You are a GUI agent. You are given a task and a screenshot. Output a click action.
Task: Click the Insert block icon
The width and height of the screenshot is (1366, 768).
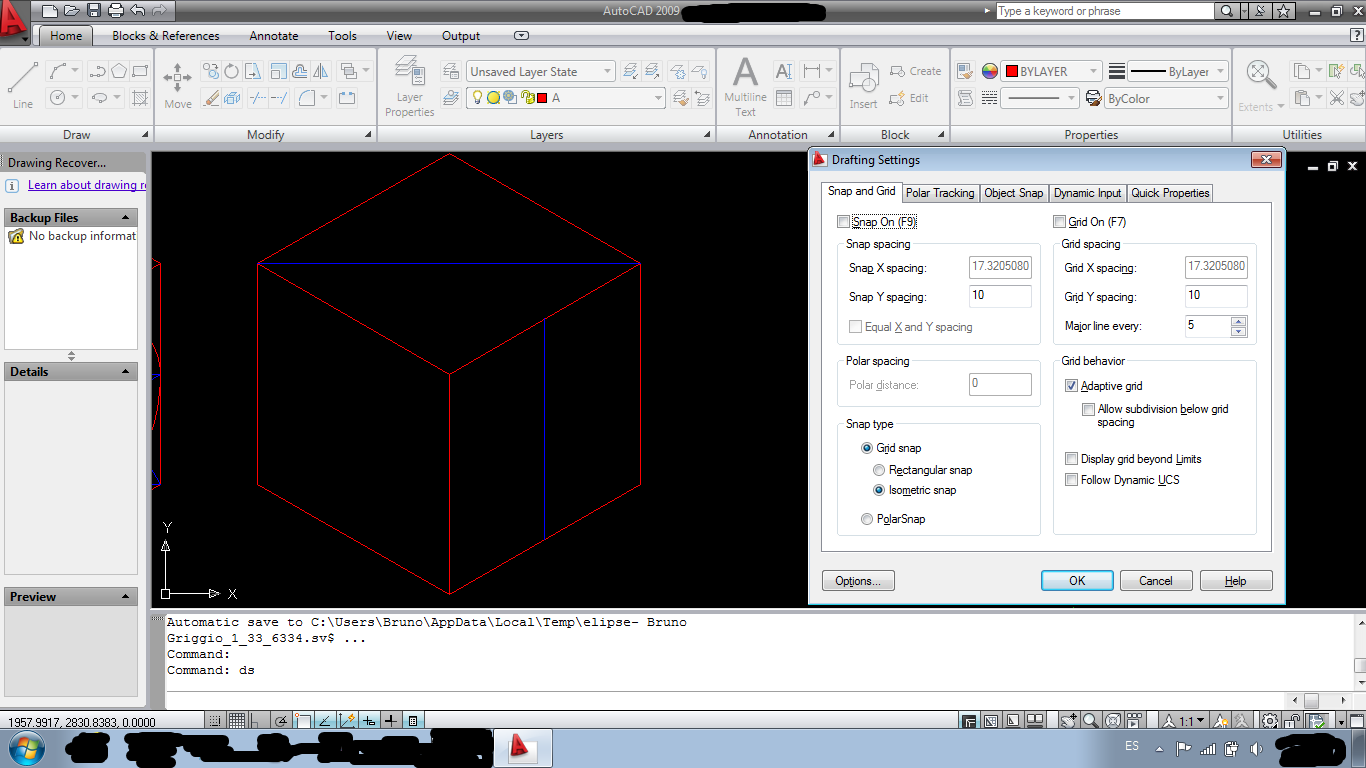click(x=863, y=85)
